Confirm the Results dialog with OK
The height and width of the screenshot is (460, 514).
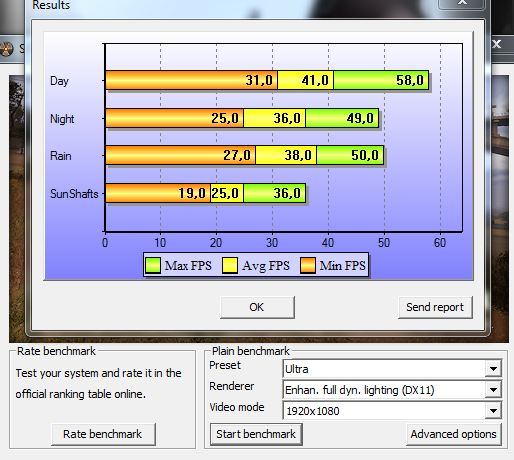[x=257, y=307]
